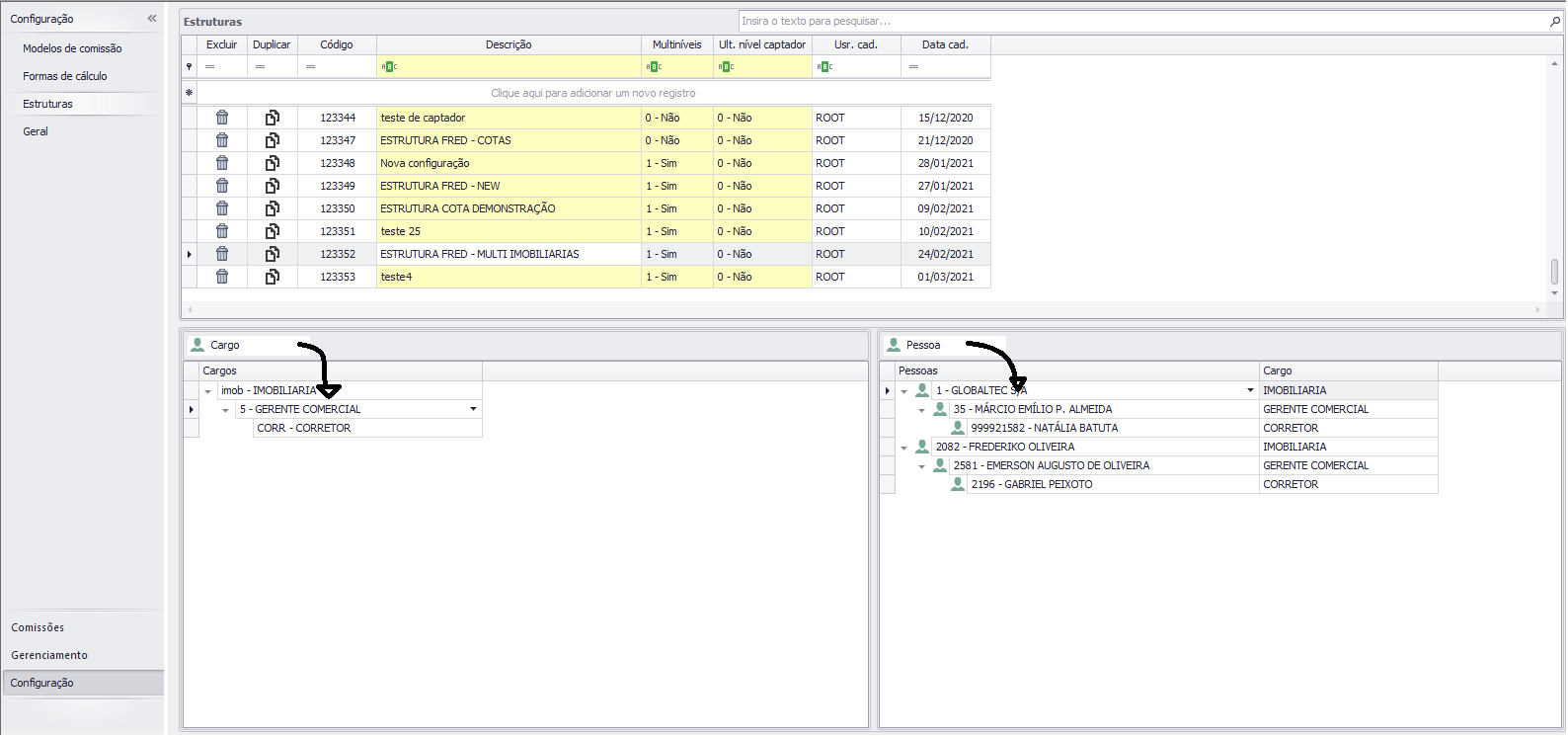The image size is (1568, 739).
Task: Delete row 123349 ESTRUTURA FRED - NEW
Action: coord(222,186)
